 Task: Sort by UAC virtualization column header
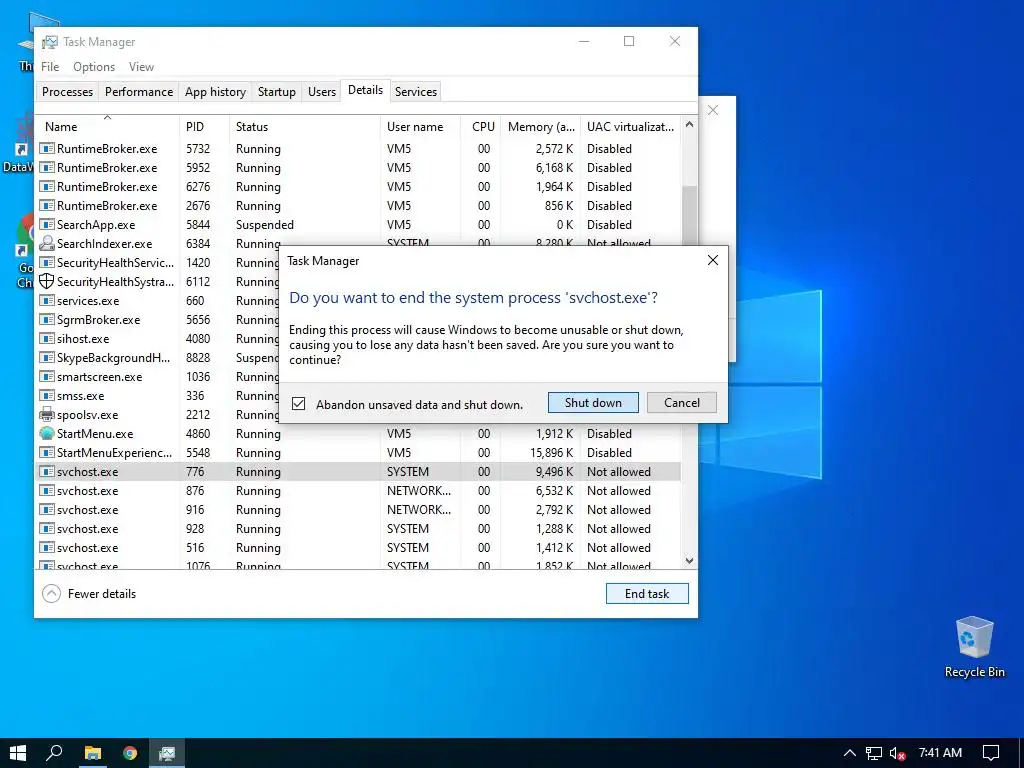click(630, 127)
